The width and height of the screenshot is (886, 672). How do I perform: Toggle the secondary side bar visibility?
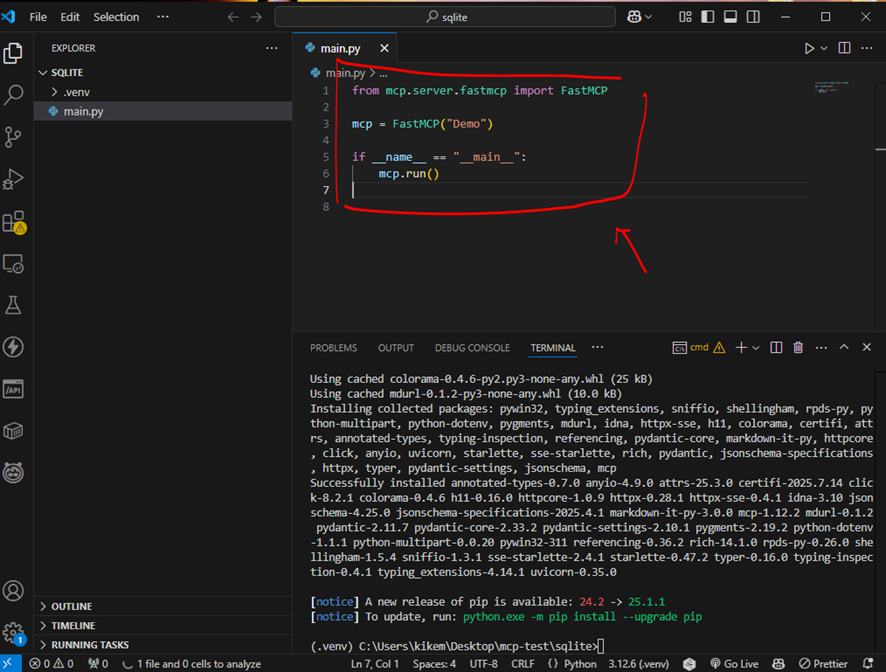click(752, 17)
